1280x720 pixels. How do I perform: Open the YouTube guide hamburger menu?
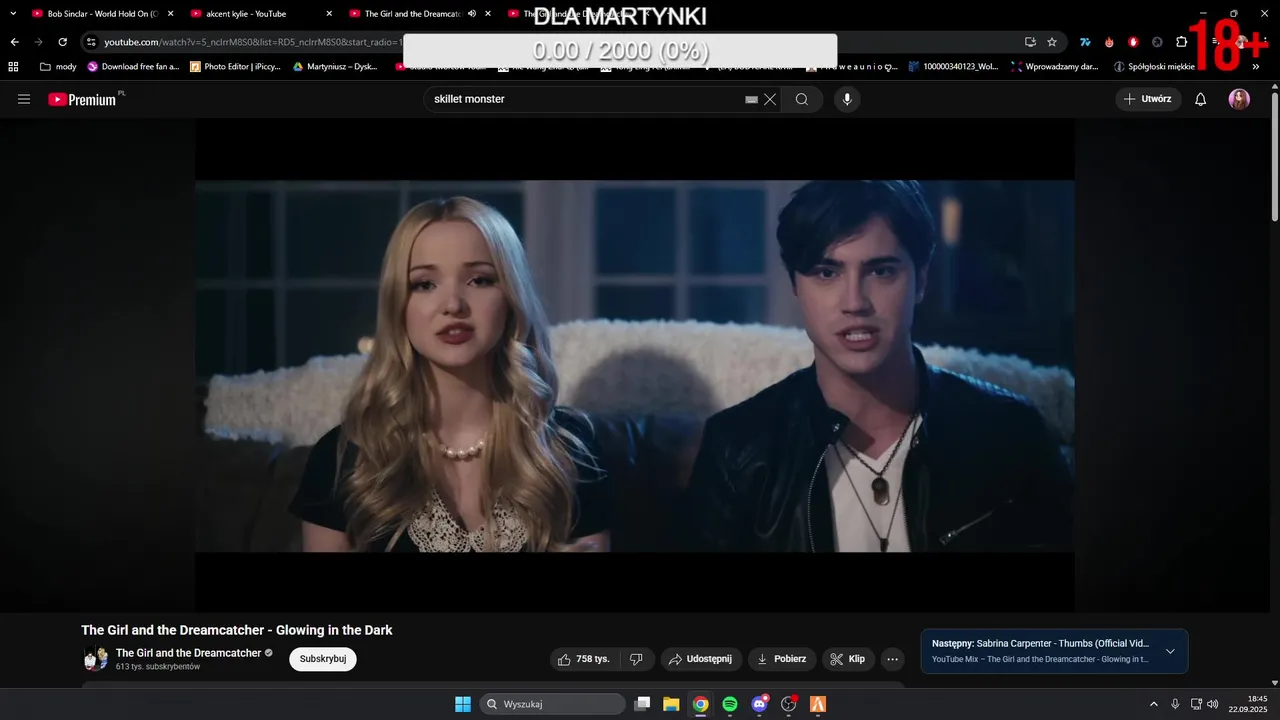click(x=24, y=99)
